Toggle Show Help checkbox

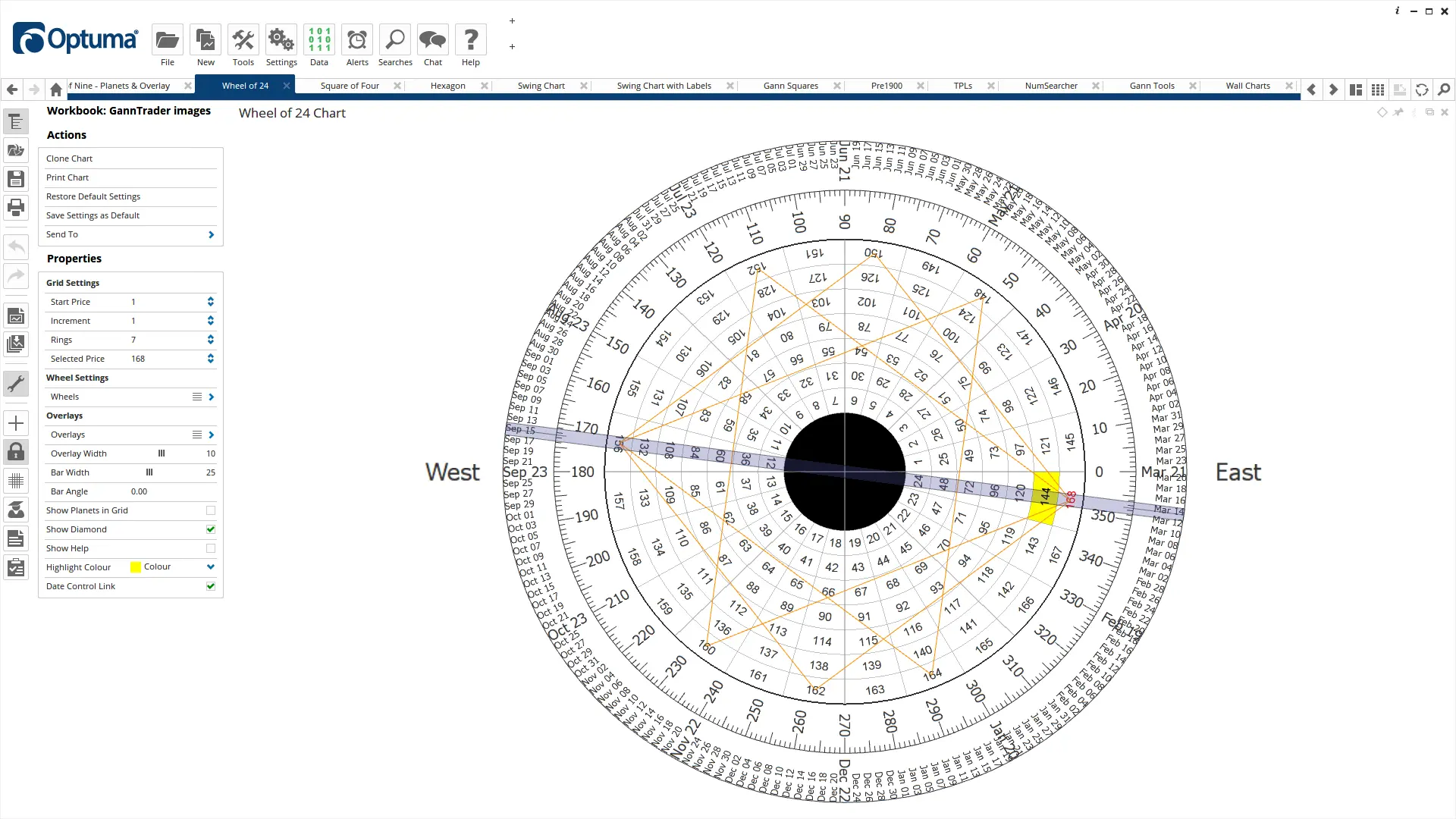coord(211,548)
